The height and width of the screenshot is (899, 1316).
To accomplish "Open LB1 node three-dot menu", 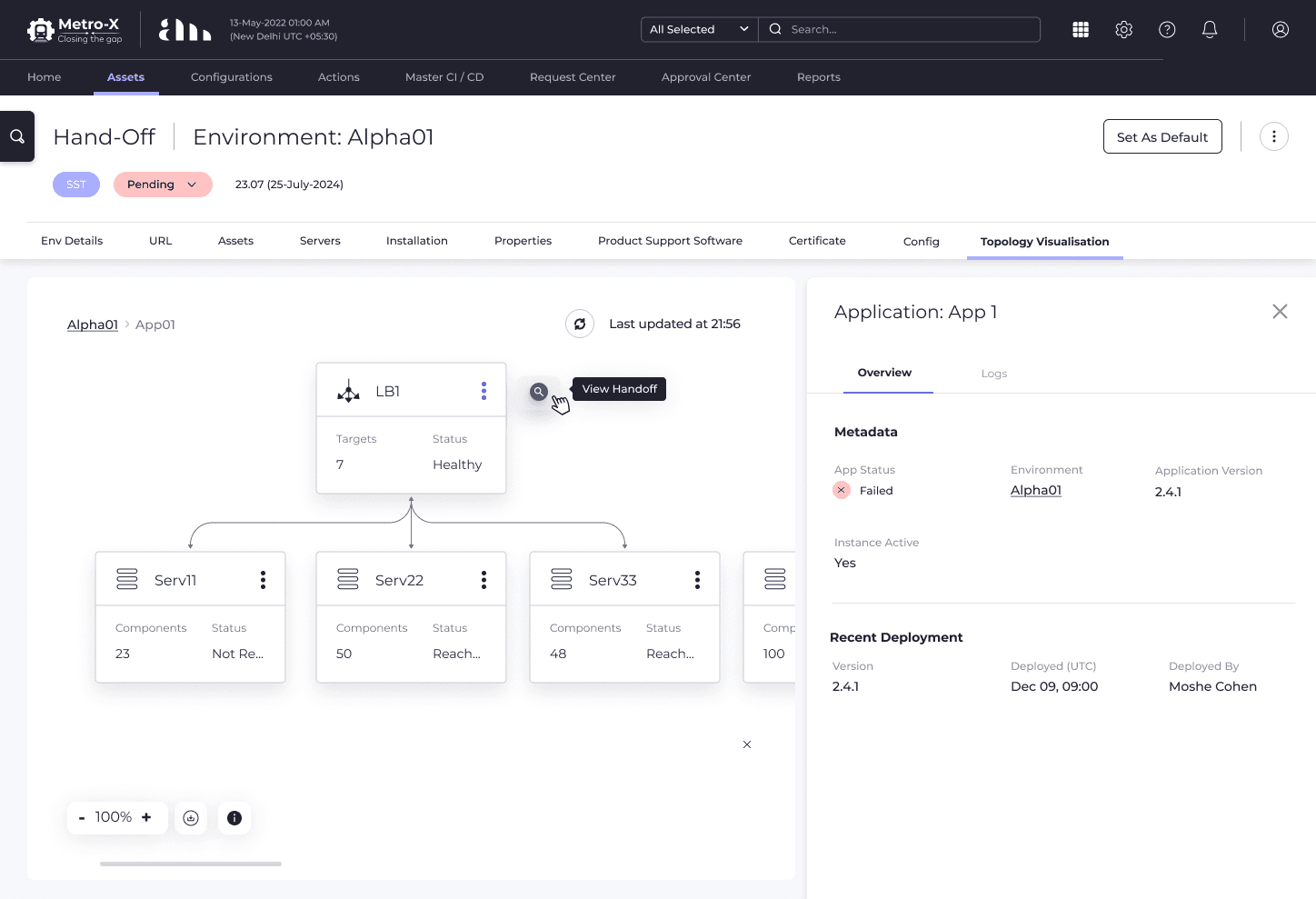I will 484,391.
